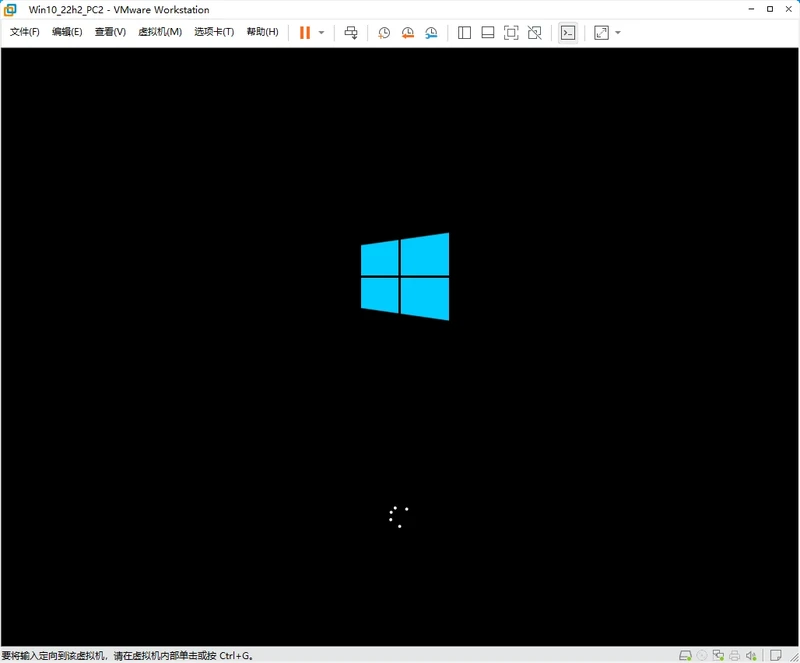Enter full screen mode

(511, 33)
